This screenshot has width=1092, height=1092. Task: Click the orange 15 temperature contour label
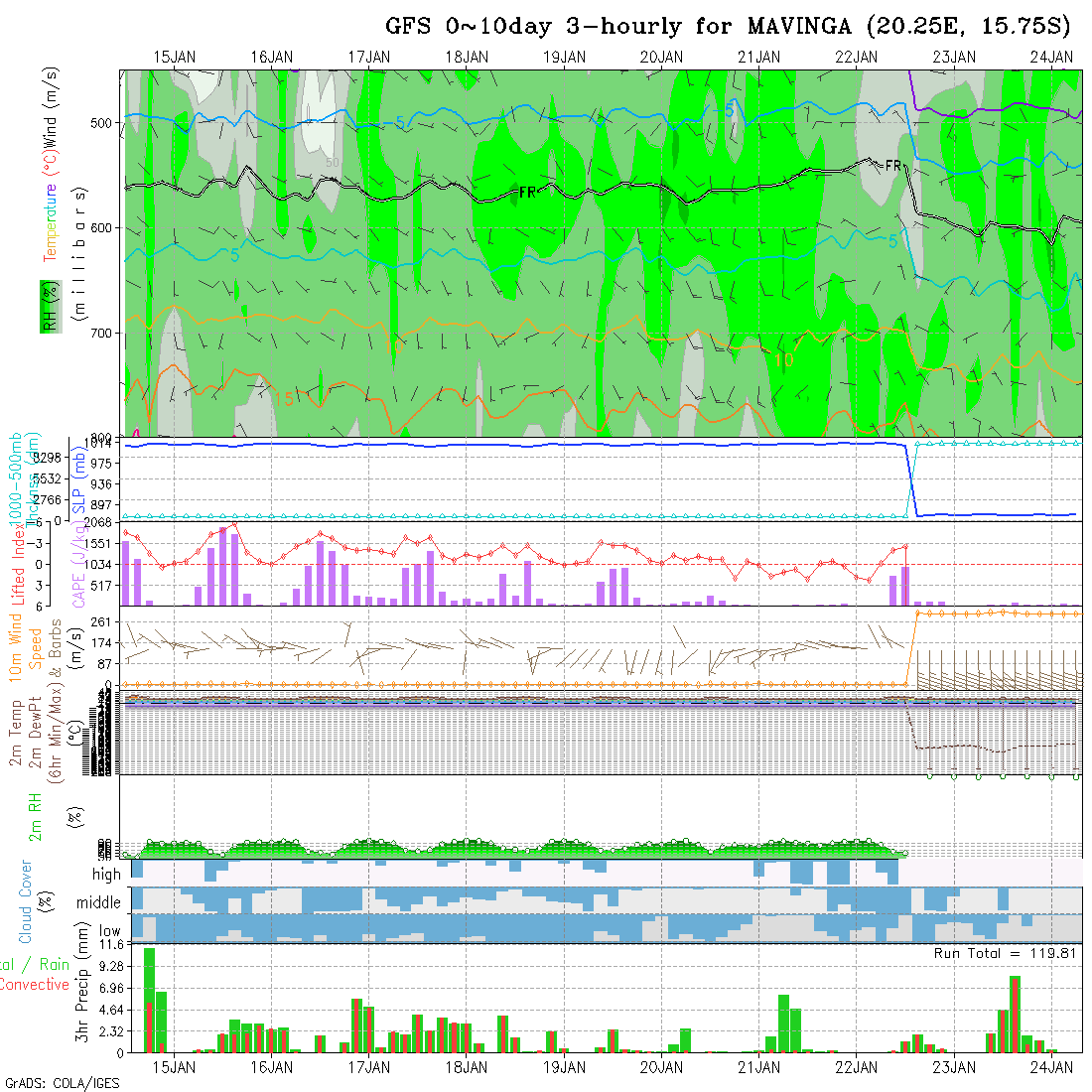284,399
